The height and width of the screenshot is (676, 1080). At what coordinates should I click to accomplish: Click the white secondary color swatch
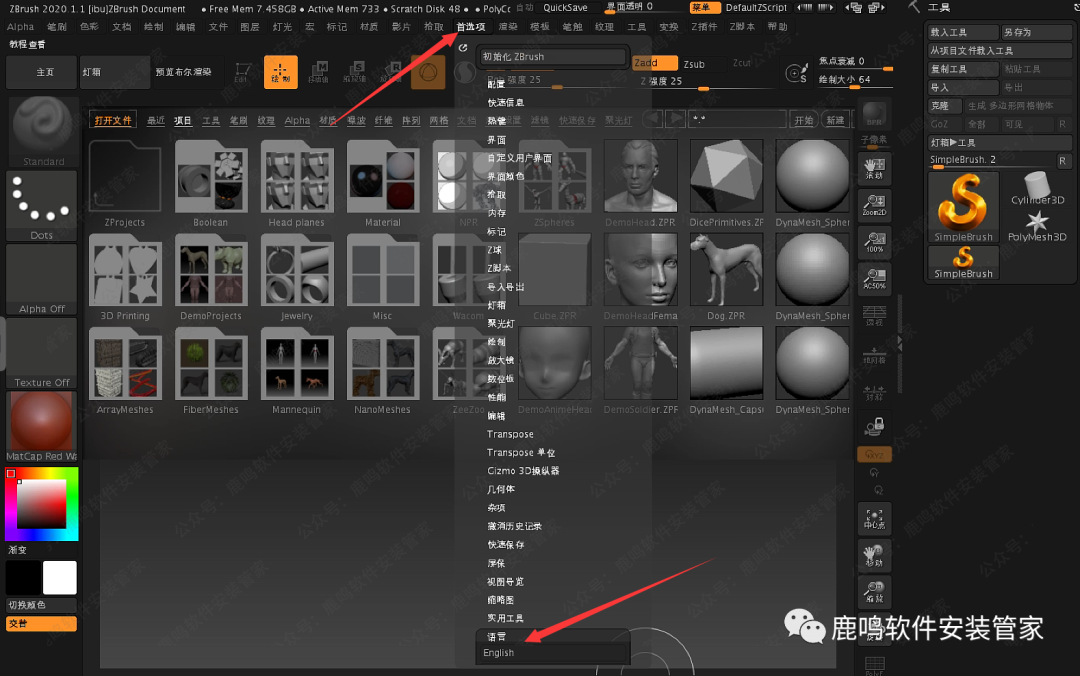point(59,578)
